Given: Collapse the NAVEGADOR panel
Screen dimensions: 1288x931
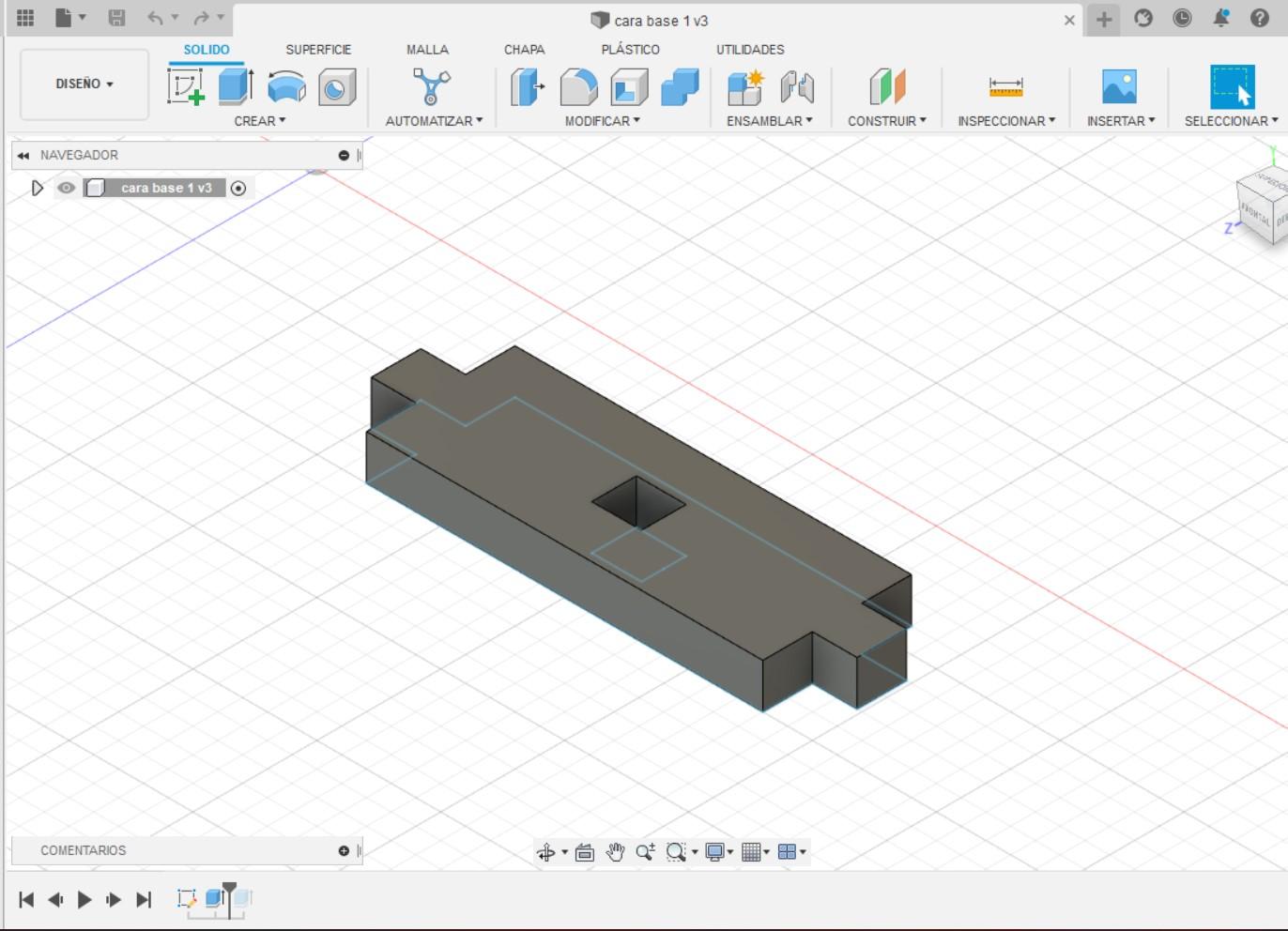Looking at the screenshot, I should point(23,155).
